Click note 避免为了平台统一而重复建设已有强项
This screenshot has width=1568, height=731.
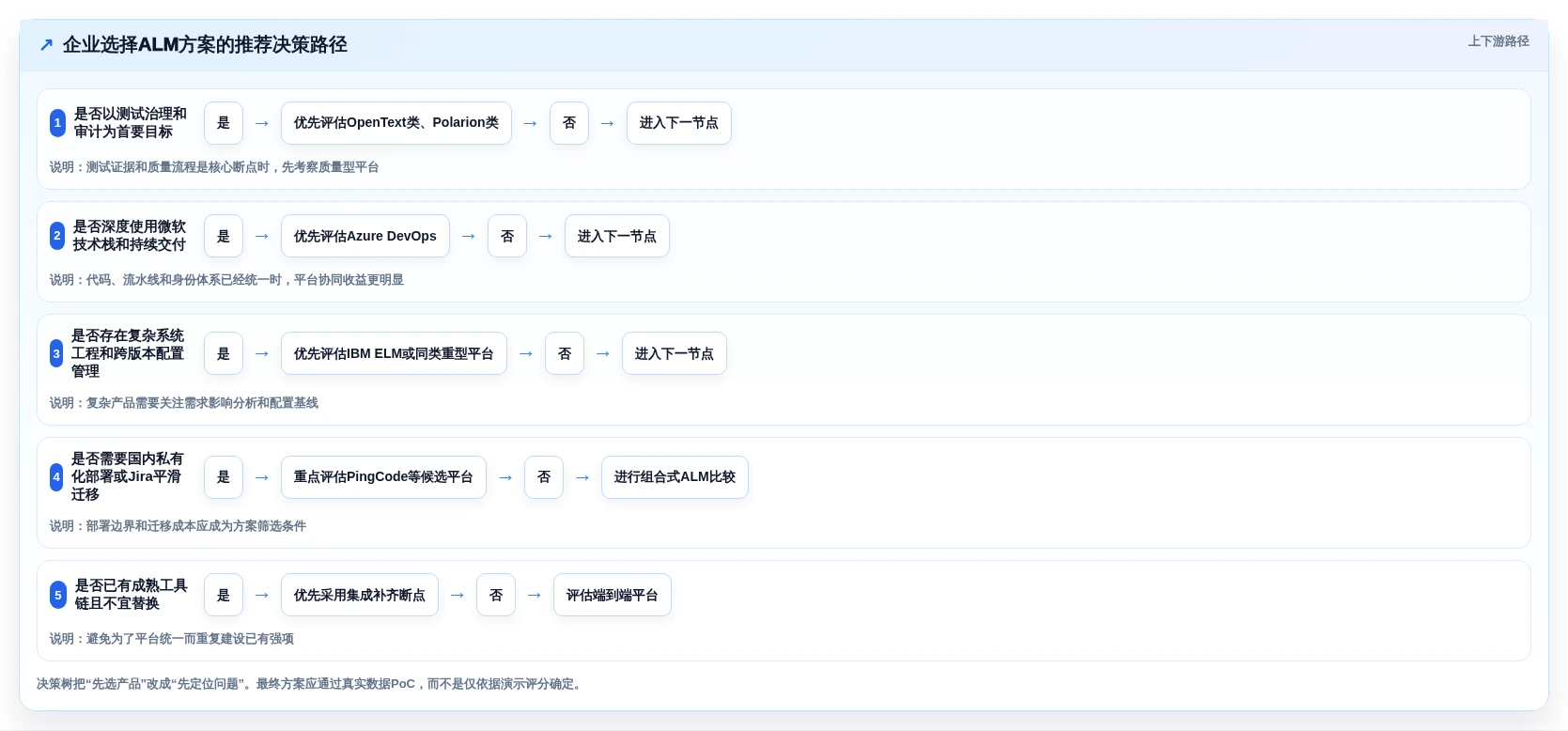pos(172,639)
